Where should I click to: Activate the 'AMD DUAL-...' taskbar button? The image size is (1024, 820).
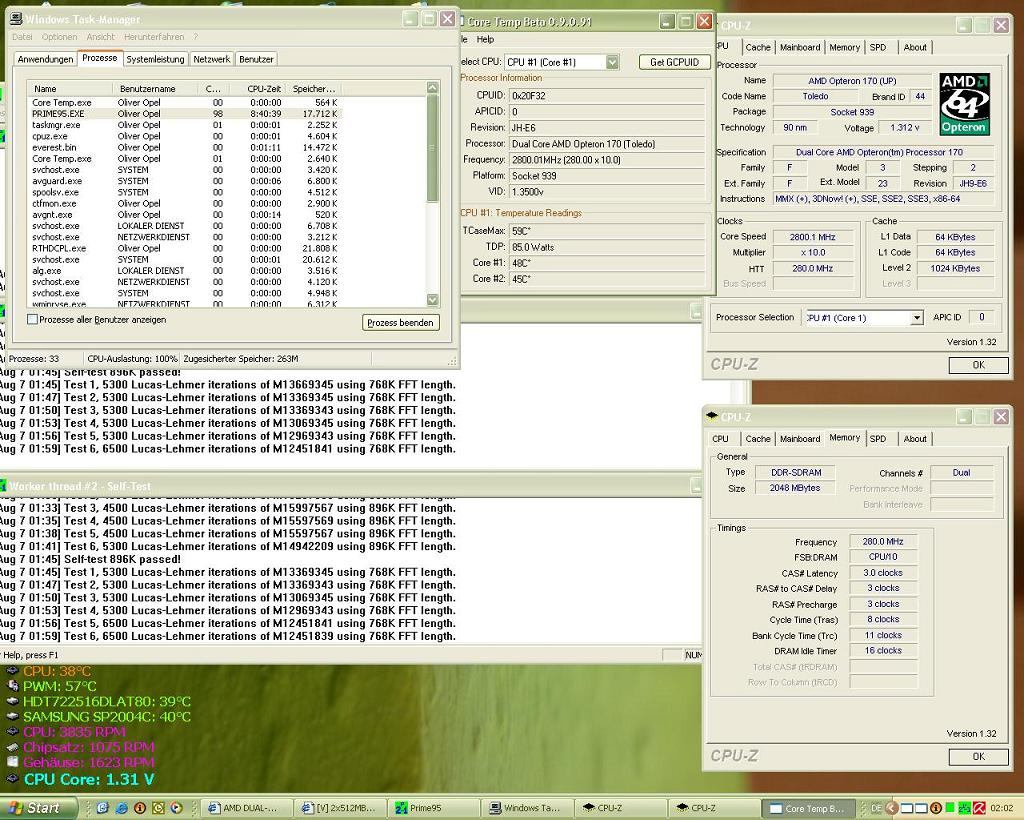click(247, 808)
